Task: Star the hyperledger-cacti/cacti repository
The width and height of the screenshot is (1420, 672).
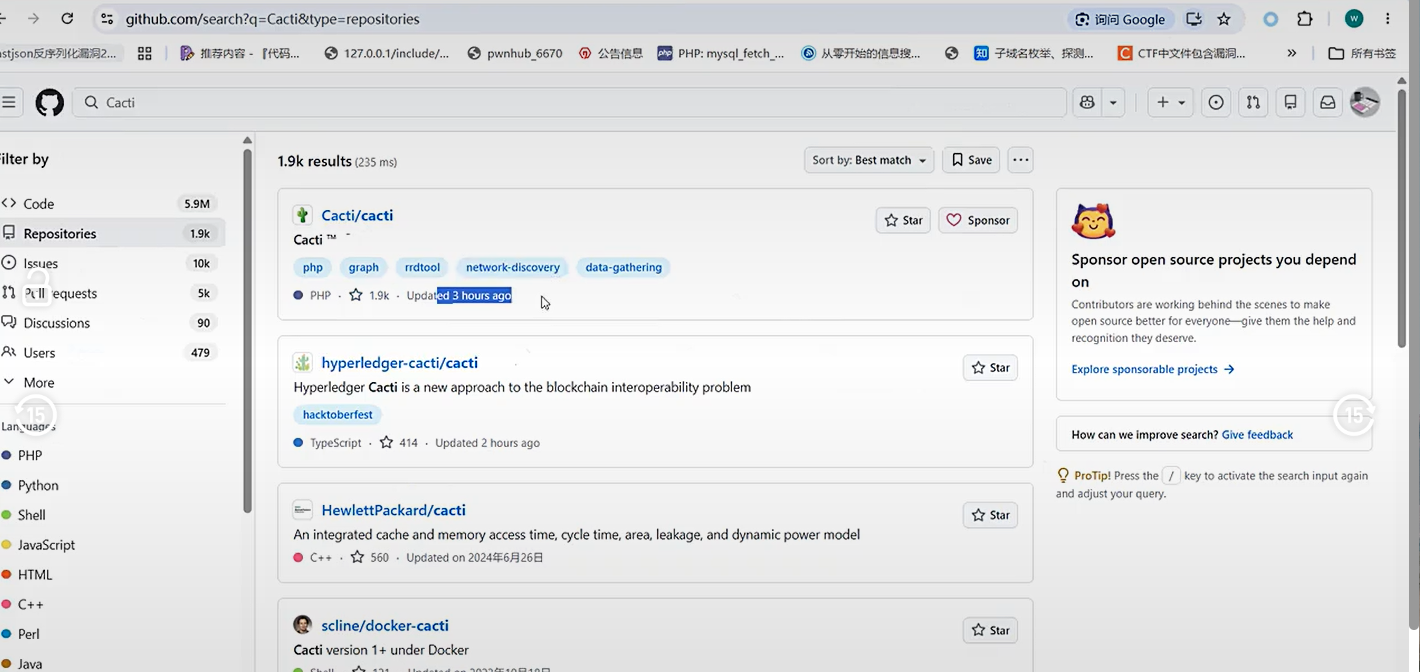Action: click(x=990, y=368)
